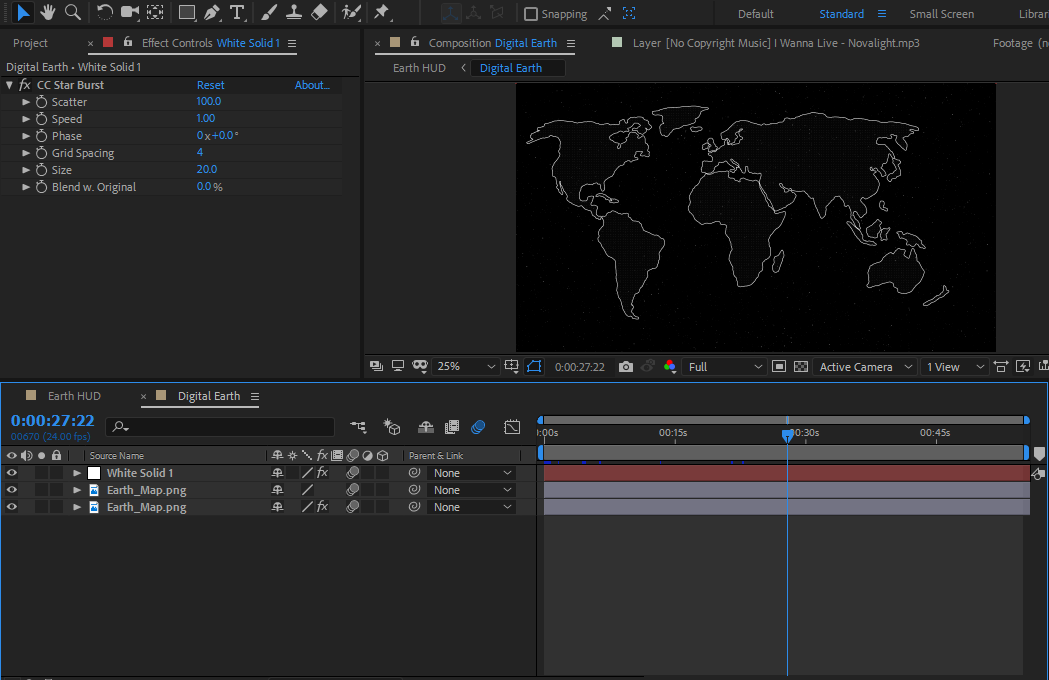Toggle the Scatter stopwatch for keyframing

click(x=41, y=102)
